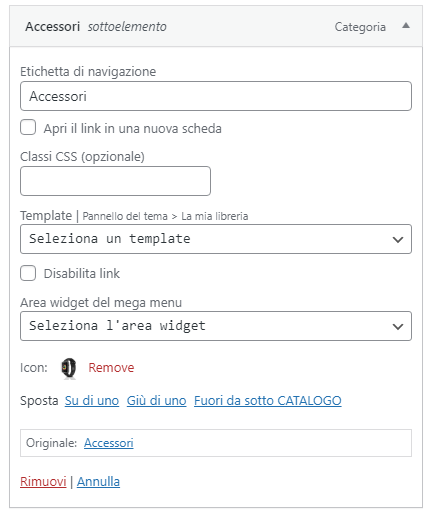The image size is (435, 517).
Task: Click the "Apri il link in una nuova scheda" label text
Action: click(133, 128)
